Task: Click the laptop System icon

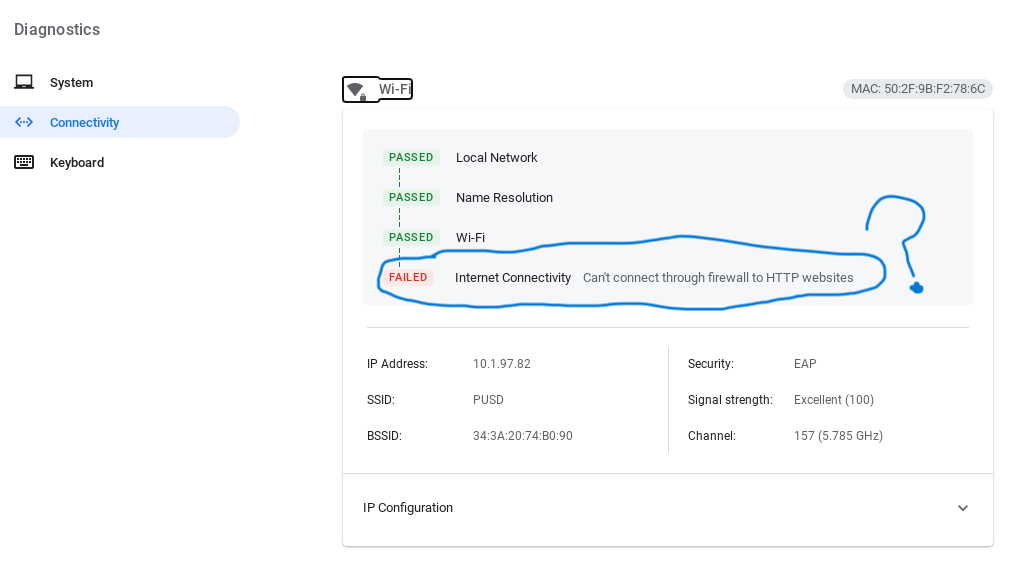Action: pyautogui.click(x=24, y=82)
